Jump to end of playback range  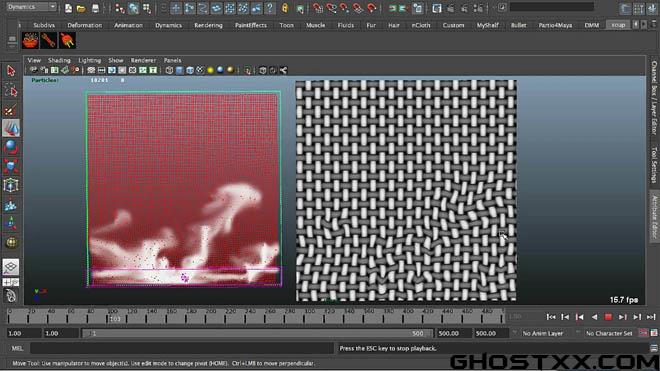coord(651,317)
